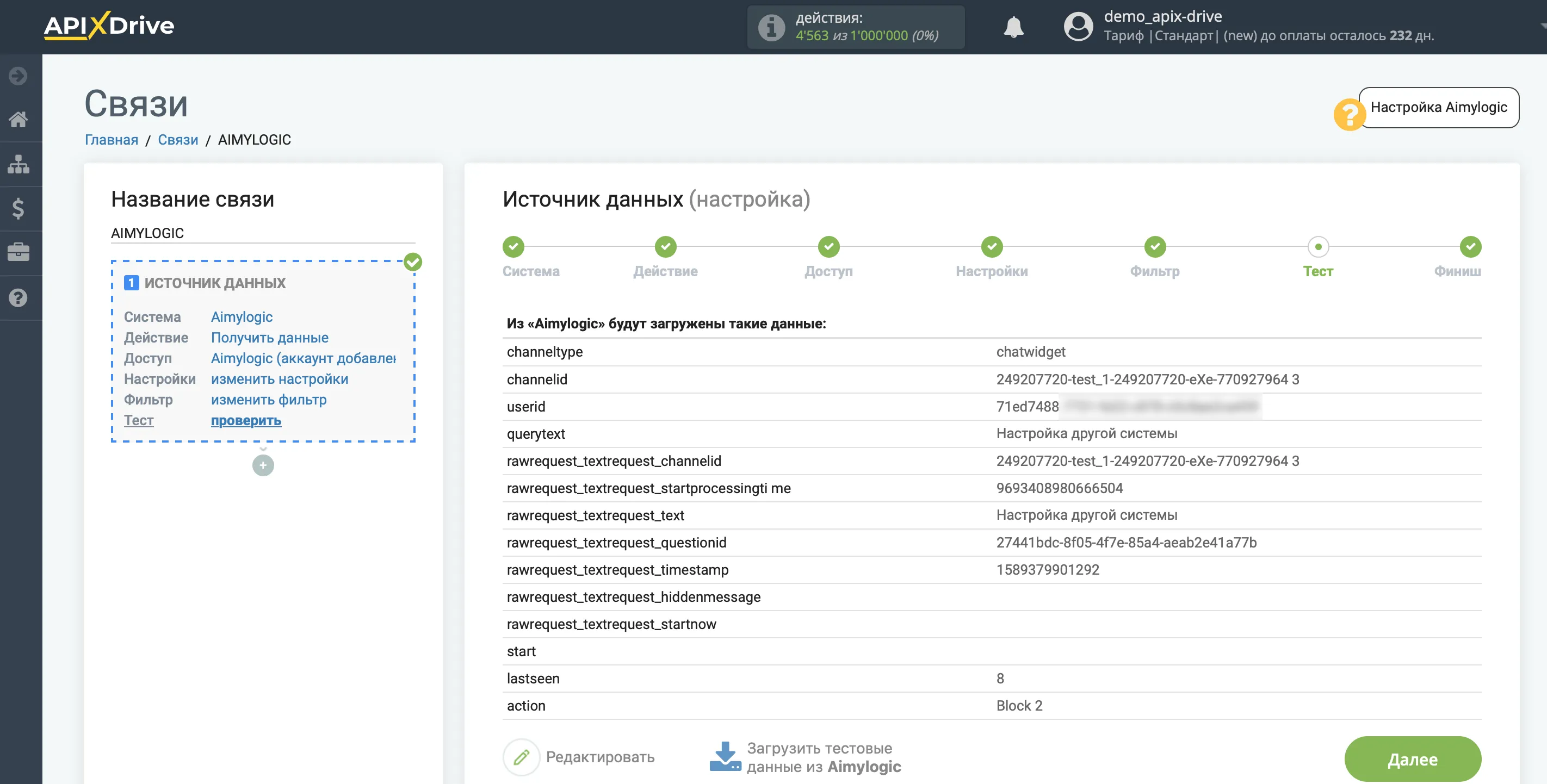Go to the Фильтр step
Viewport: 1547px width, 784px height.
1155,246
